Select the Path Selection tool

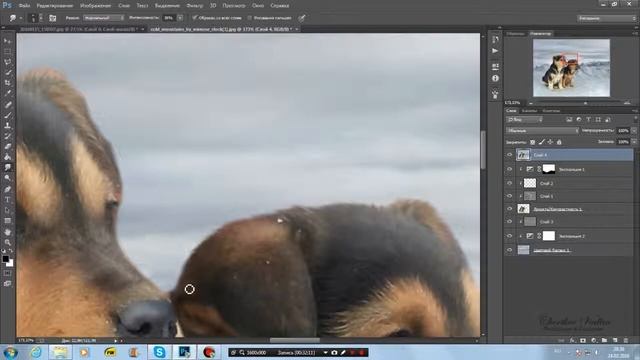point(7,210)
